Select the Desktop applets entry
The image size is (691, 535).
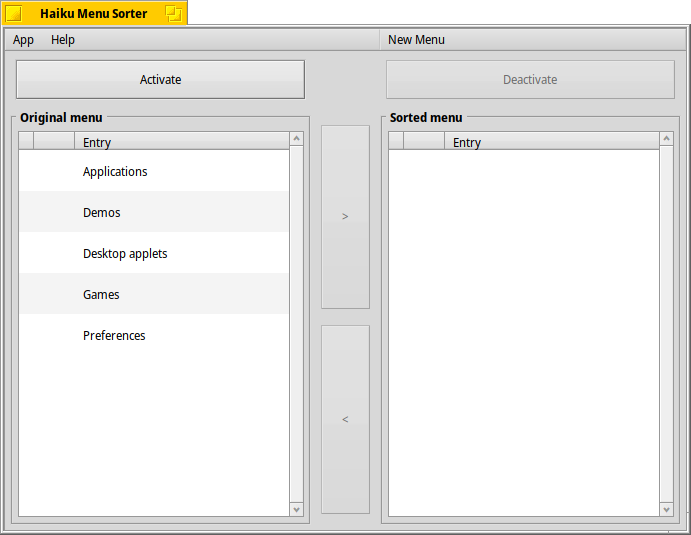coord(154,253)
